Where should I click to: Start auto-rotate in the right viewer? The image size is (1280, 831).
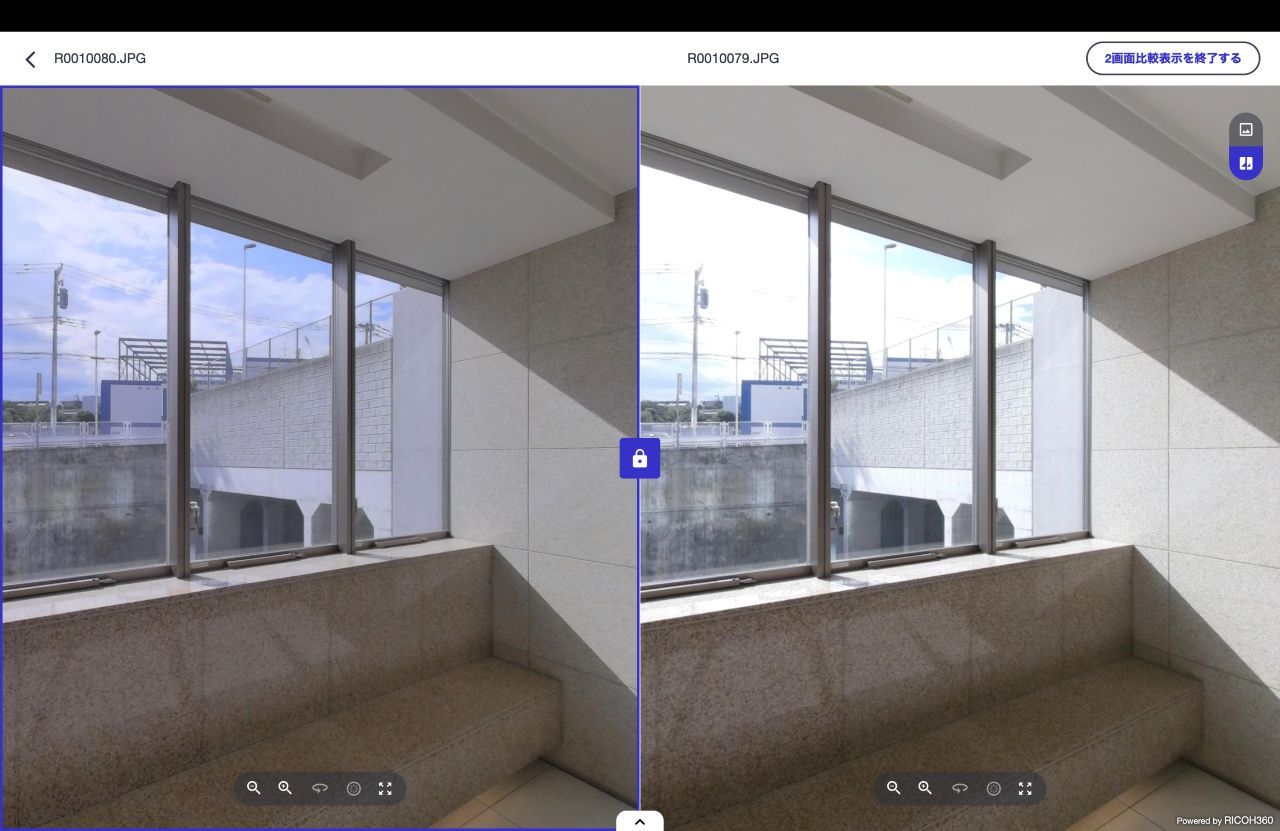[x=960, y=788]
